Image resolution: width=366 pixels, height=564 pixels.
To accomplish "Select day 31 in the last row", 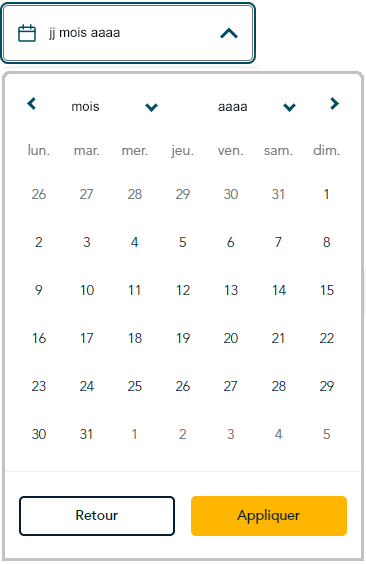I will (x=87, y=434).
